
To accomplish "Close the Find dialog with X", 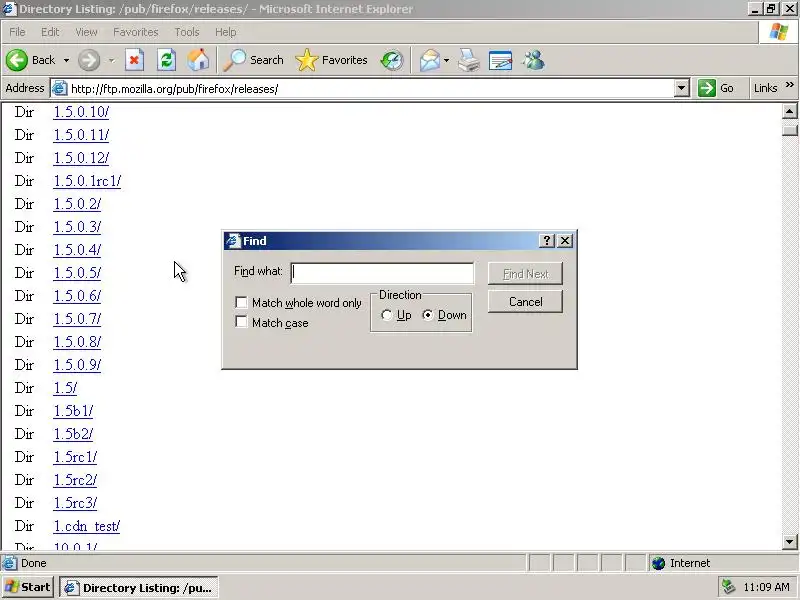I will (x=565, y=241).
